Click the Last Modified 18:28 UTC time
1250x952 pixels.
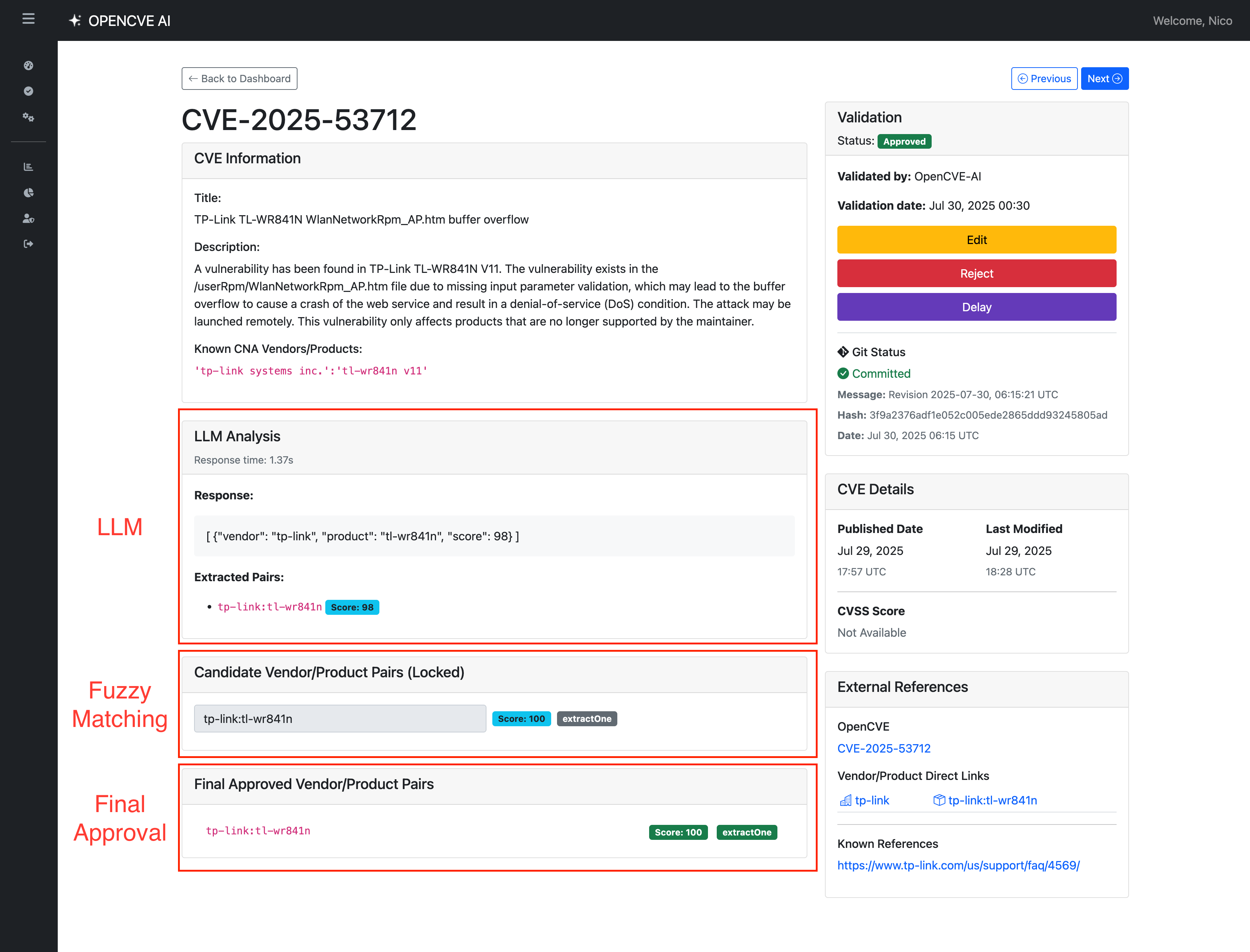(x=1010, y=572)
